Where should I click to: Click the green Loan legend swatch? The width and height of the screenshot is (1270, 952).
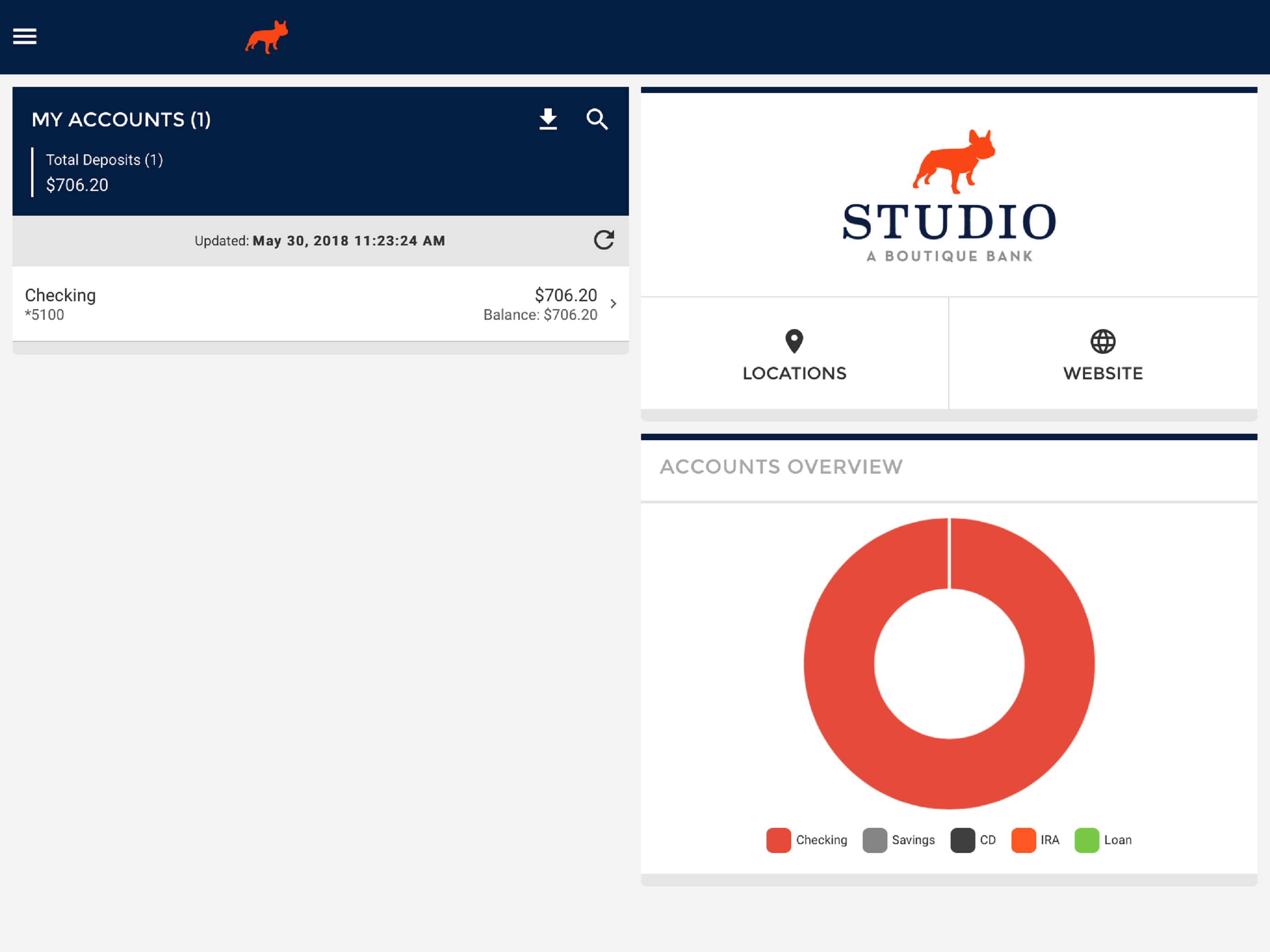pyautogui.click(x=1086, y=840)
